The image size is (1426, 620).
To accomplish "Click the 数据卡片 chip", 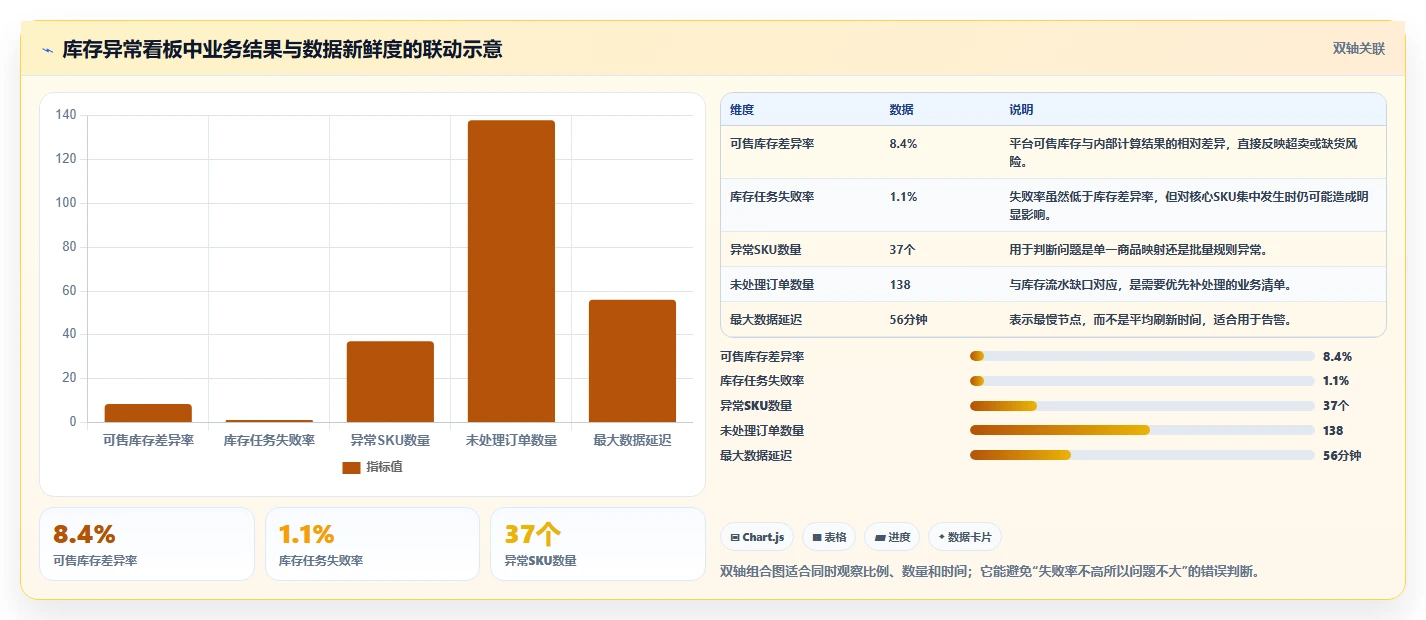I will pyautogui.click(x=964, y=537).
